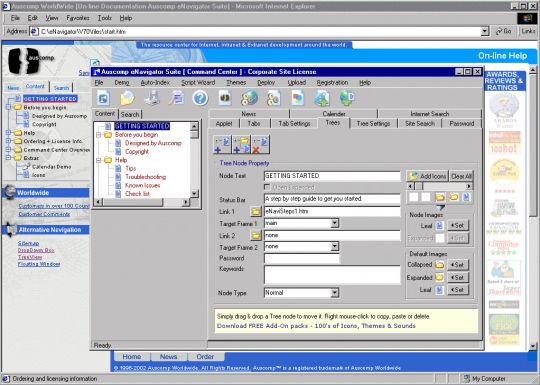Click the page icon in the browser Address bar
The image size is (540, 385).
coord(34,32)
